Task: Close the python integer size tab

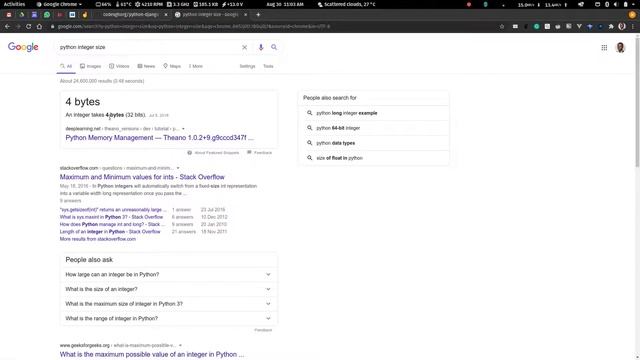Action: [x=245, y=15]
